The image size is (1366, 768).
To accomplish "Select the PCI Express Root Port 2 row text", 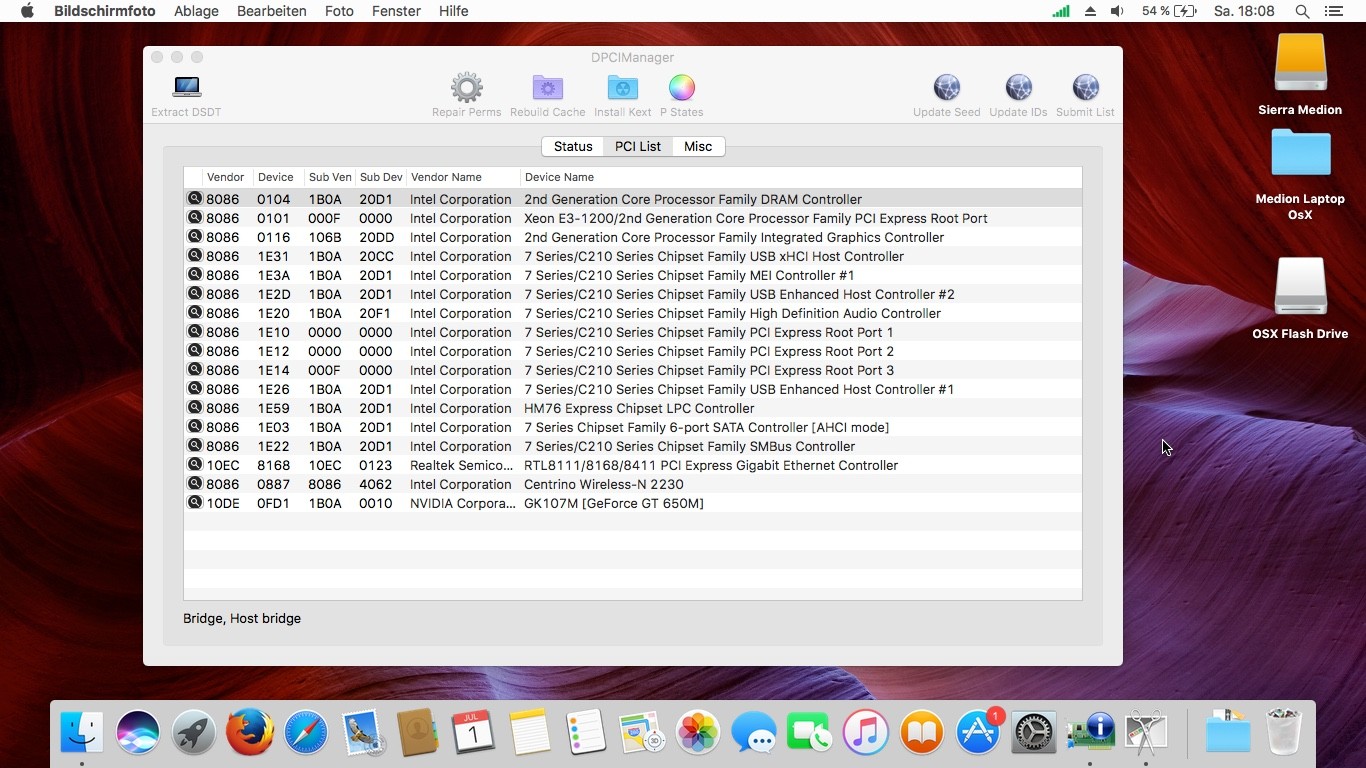I will click(x=709, y=351).
